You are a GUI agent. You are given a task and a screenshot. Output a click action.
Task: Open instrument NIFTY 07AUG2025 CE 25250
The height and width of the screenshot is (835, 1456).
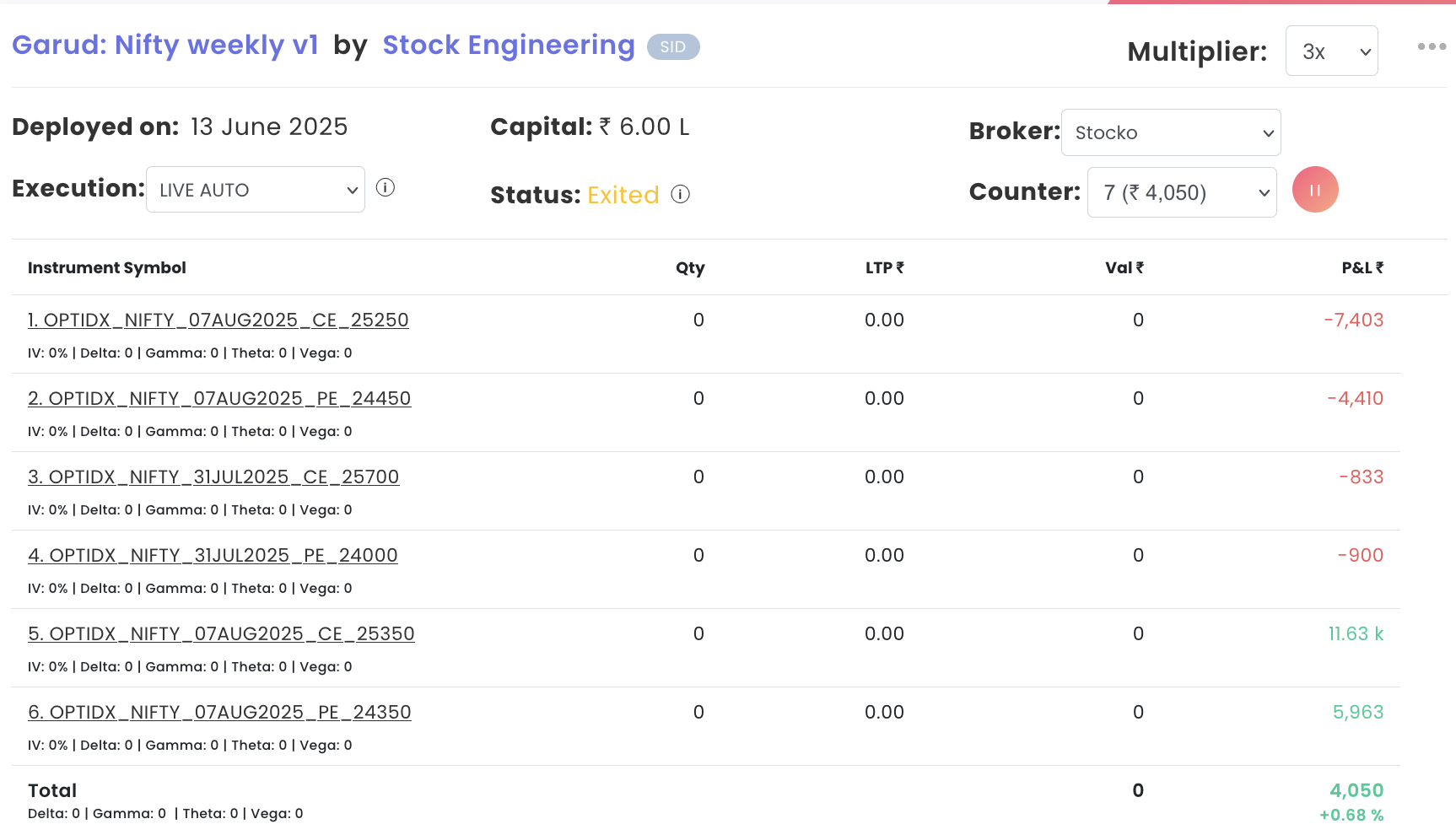click(x=218, y=321)
